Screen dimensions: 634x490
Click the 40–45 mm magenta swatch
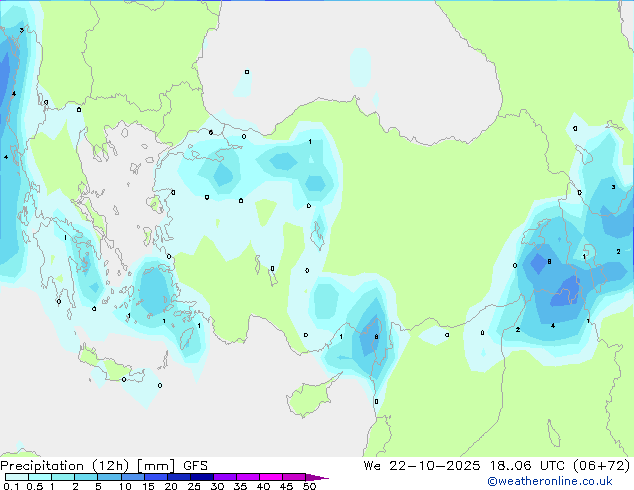(271, 477)
